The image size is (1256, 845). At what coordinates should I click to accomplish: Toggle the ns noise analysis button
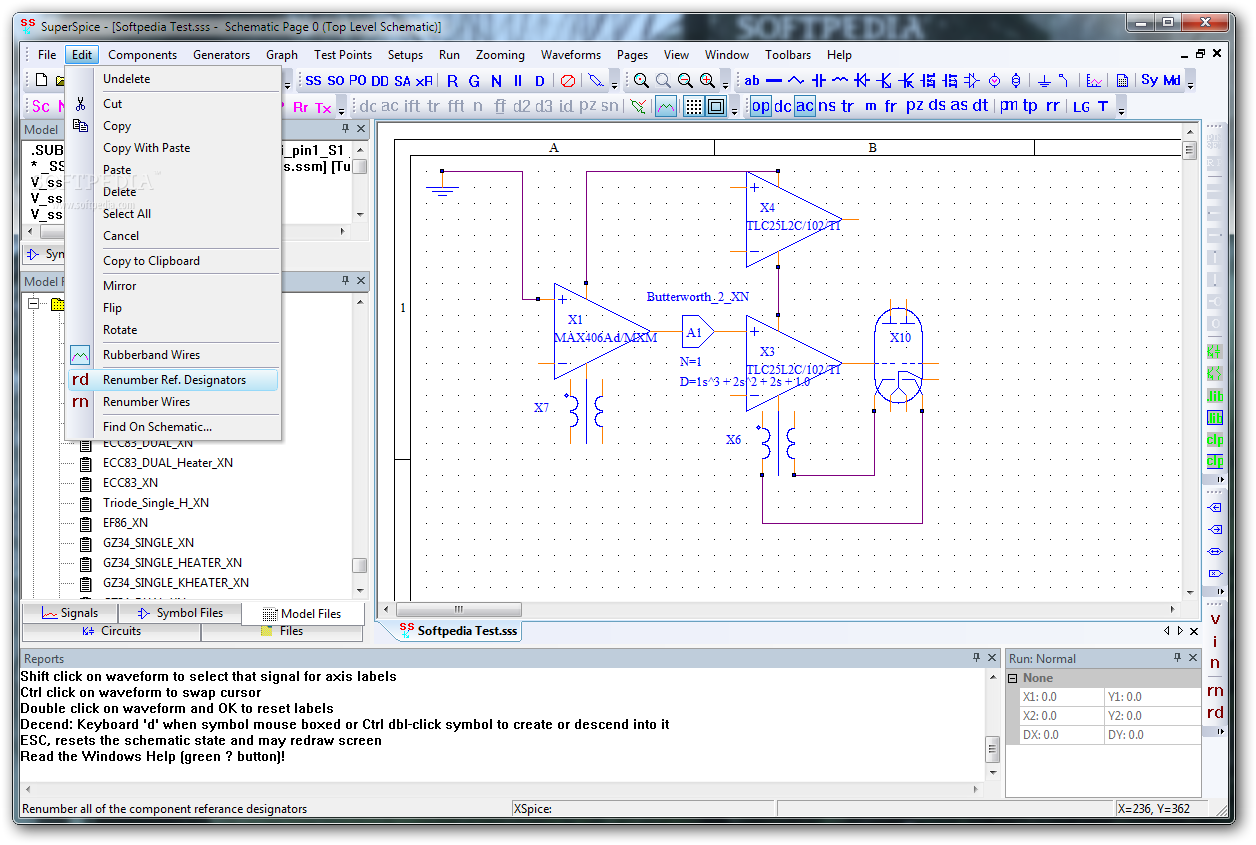pyautogui.click(x=827, y=106)
